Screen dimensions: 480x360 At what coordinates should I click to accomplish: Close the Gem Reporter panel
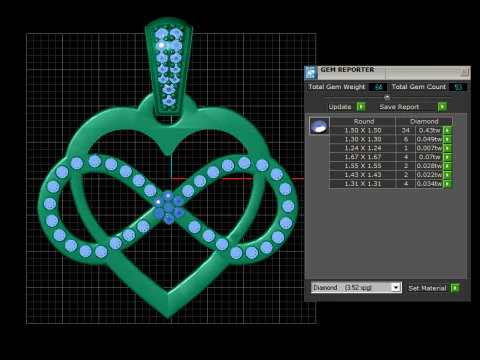tap(464, 72)
